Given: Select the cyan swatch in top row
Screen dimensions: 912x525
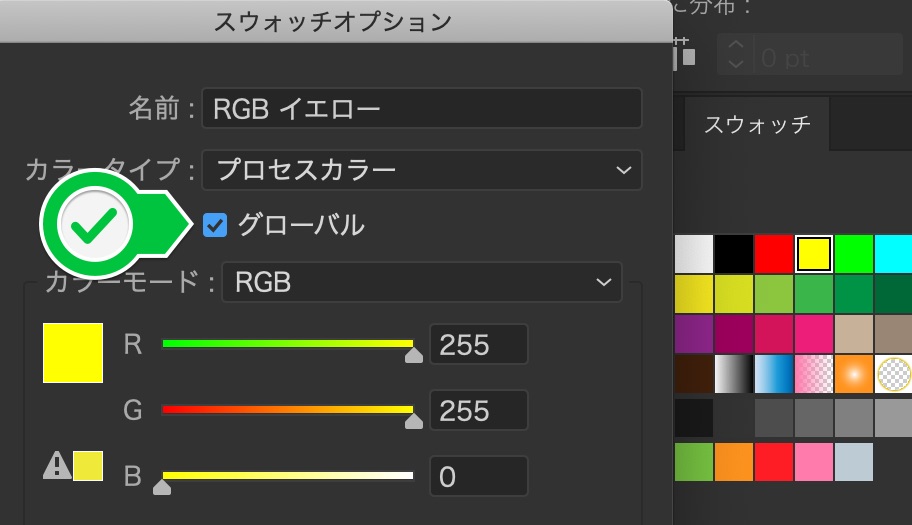Looking at the screenshot, I should tap(893, 254).
